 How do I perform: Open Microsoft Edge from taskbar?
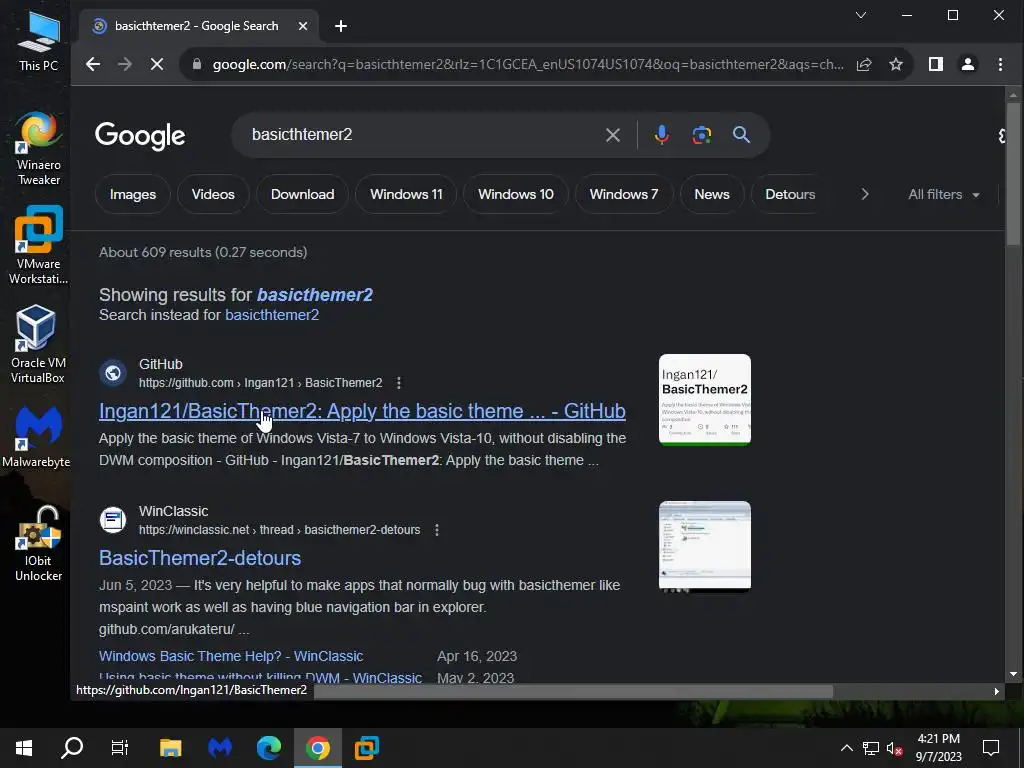point(268,748)
